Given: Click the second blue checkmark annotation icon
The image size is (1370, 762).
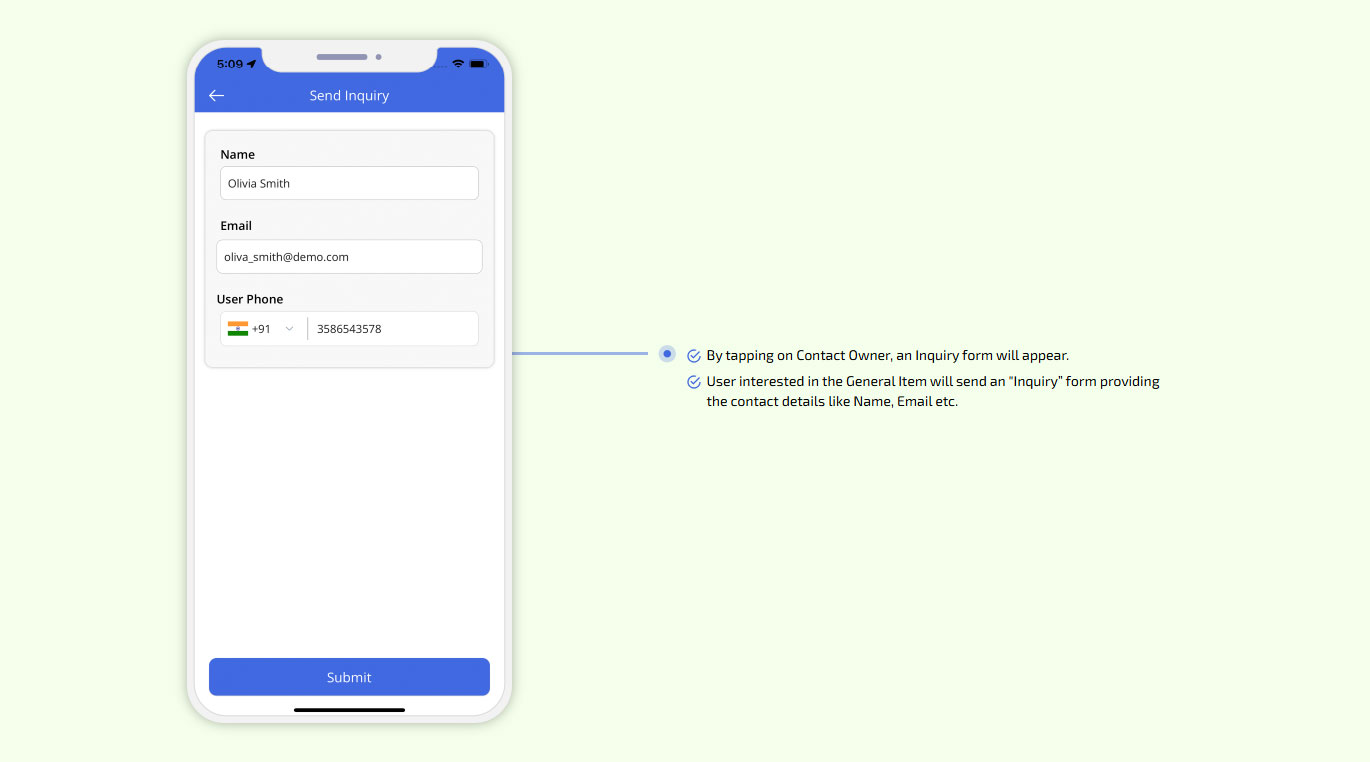Looking at the screenshot, I should tap(693, 381).
